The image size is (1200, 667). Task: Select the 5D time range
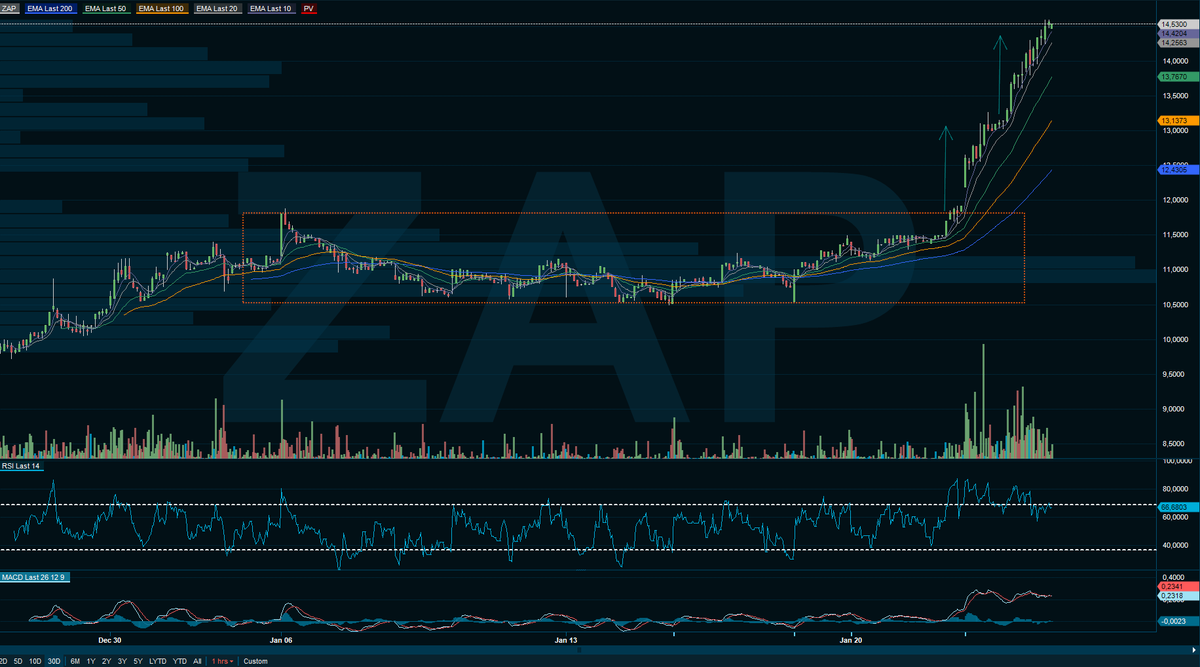19,661
